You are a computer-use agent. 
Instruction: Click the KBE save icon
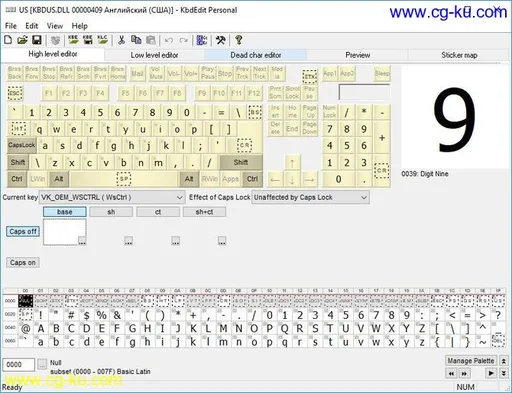pyautogui.click(x=88, y=40)
